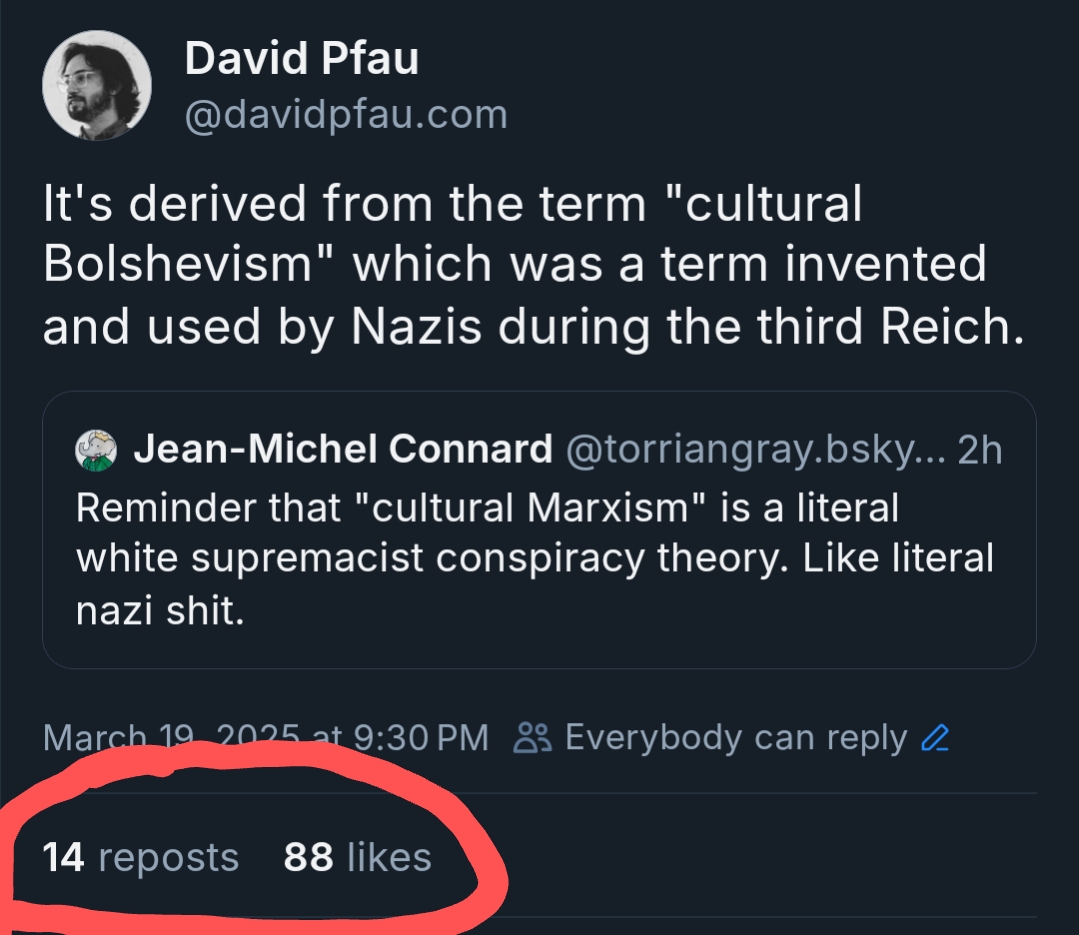
Task: Click the Everybody can reply label
Action: [x=735, y=738]
